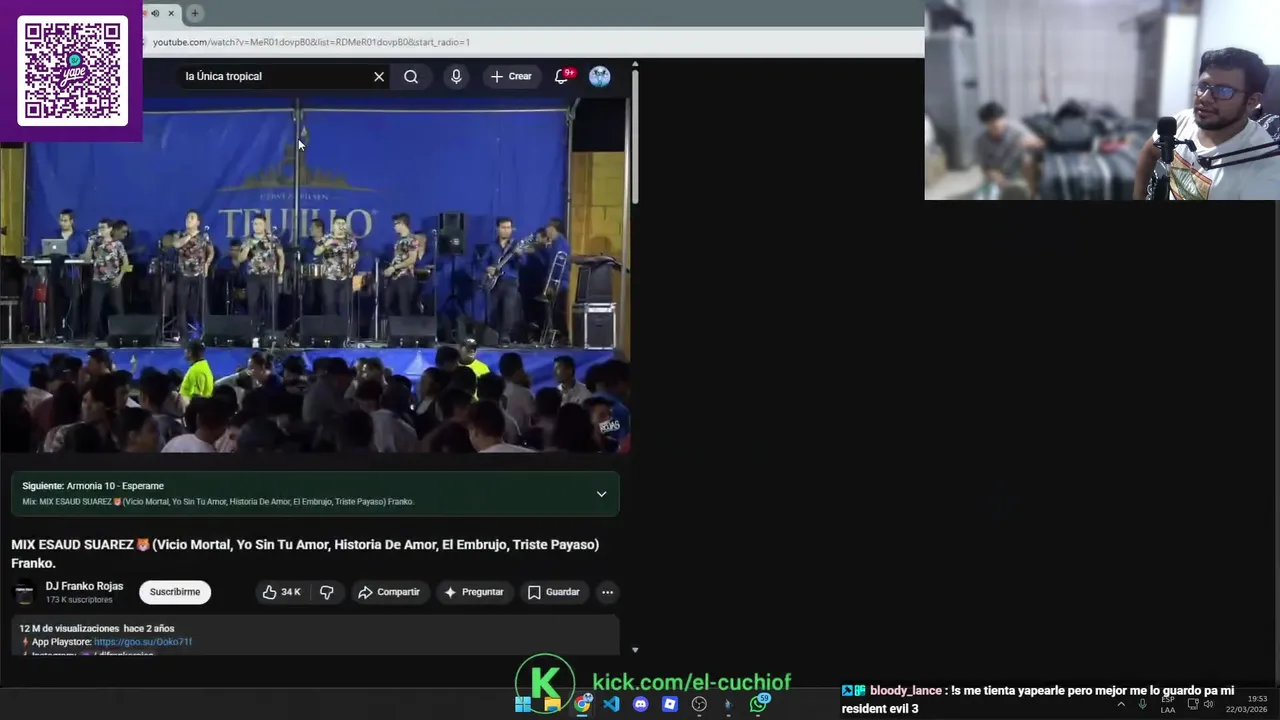Open File Explorer from taskbar
The width and height of the screenshot is (1280, 720).
coord(552,704)
